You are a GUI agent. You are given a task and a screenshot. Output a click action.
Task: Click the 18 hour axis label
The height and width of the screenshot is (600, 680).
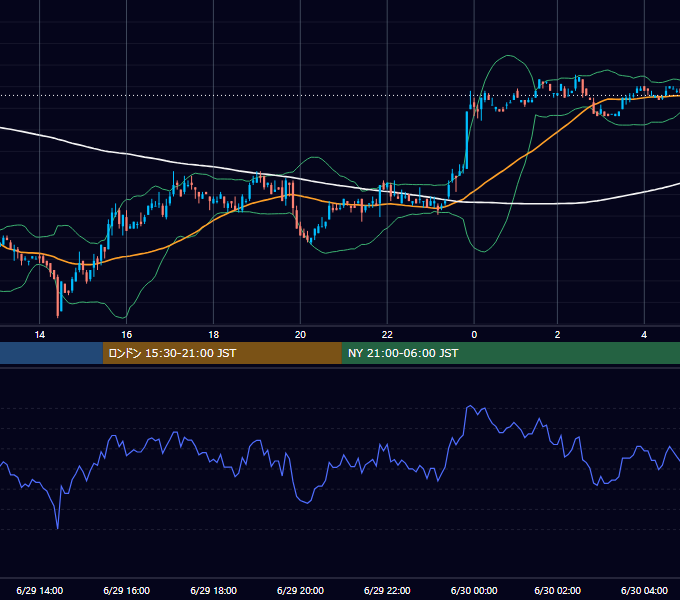213,335
